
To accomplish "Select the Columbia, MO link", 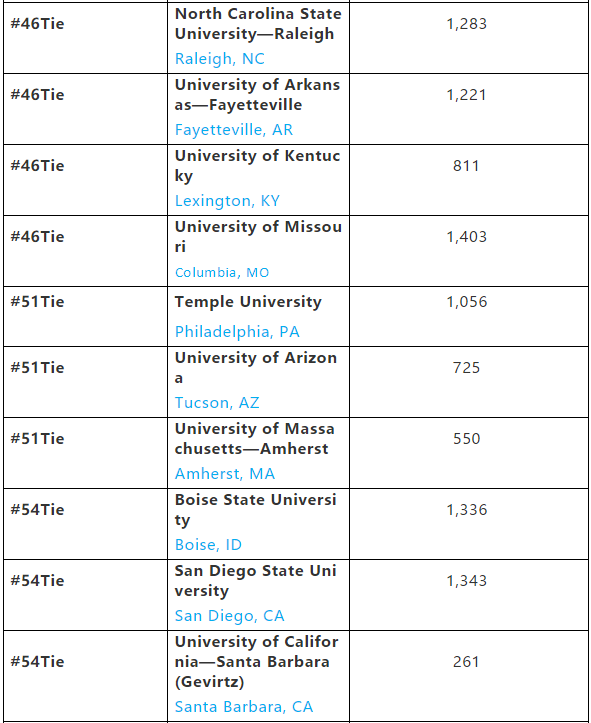I will click(222, 272).
